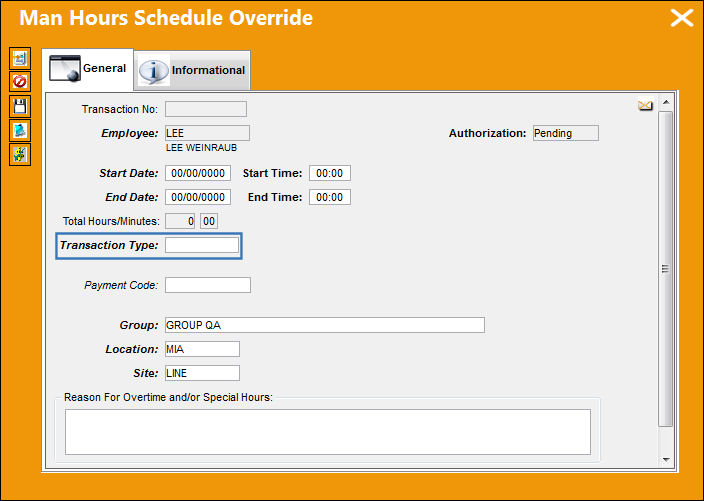704x501 pixels.
Task: Click the Total Hours box showing 0
Action: coord(180,221)
